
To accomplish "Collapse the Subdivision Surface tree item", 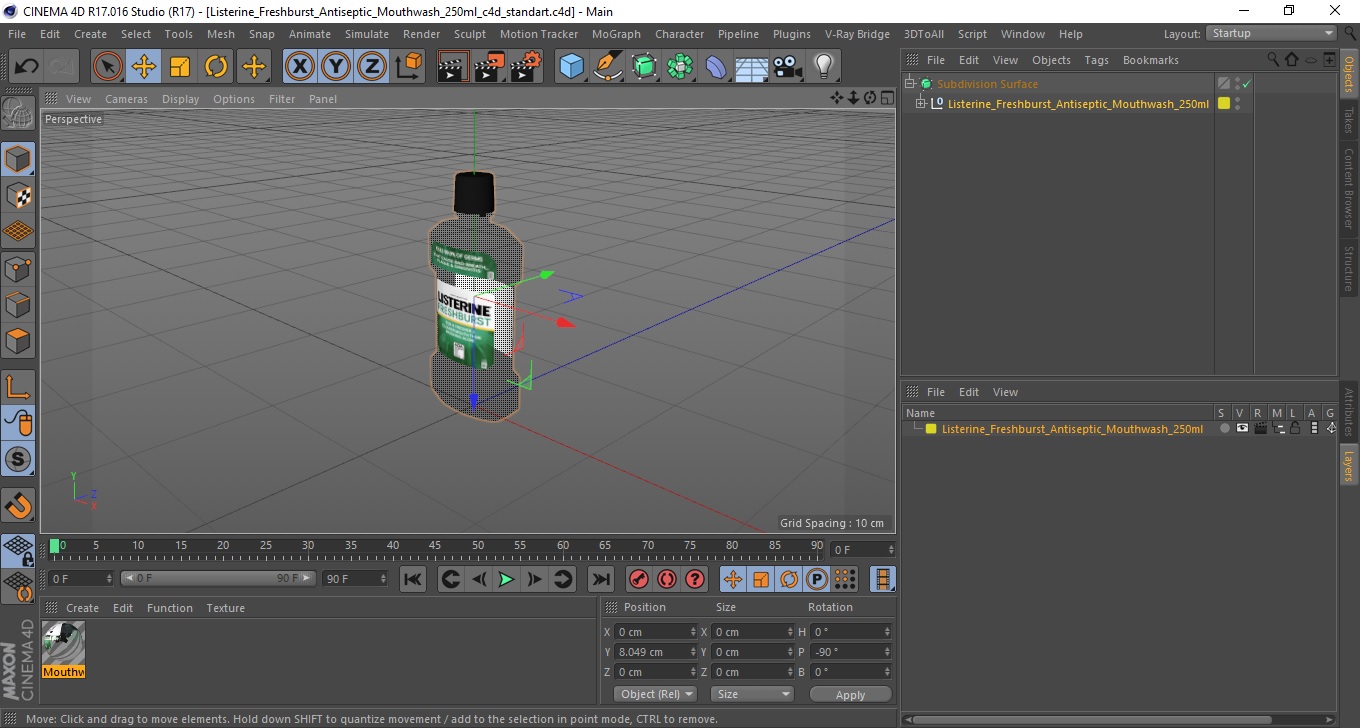I will [x=910, y=84].
